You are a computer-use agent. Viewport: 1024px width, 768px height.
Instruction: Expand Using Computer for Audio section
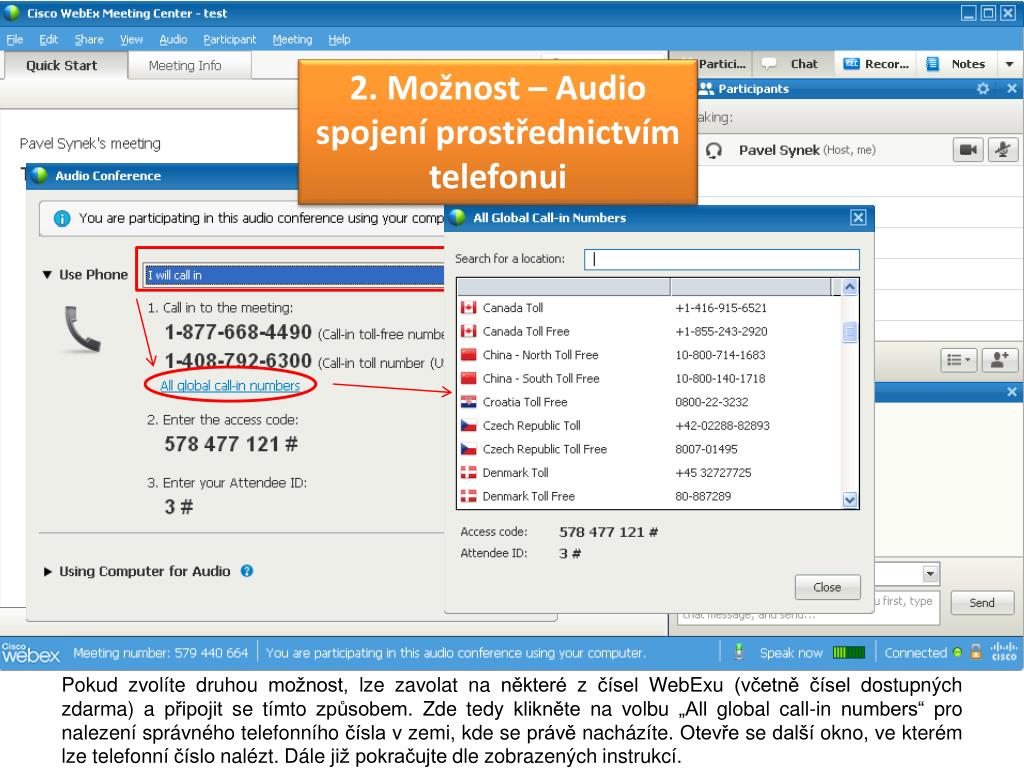tap(47, 571)
